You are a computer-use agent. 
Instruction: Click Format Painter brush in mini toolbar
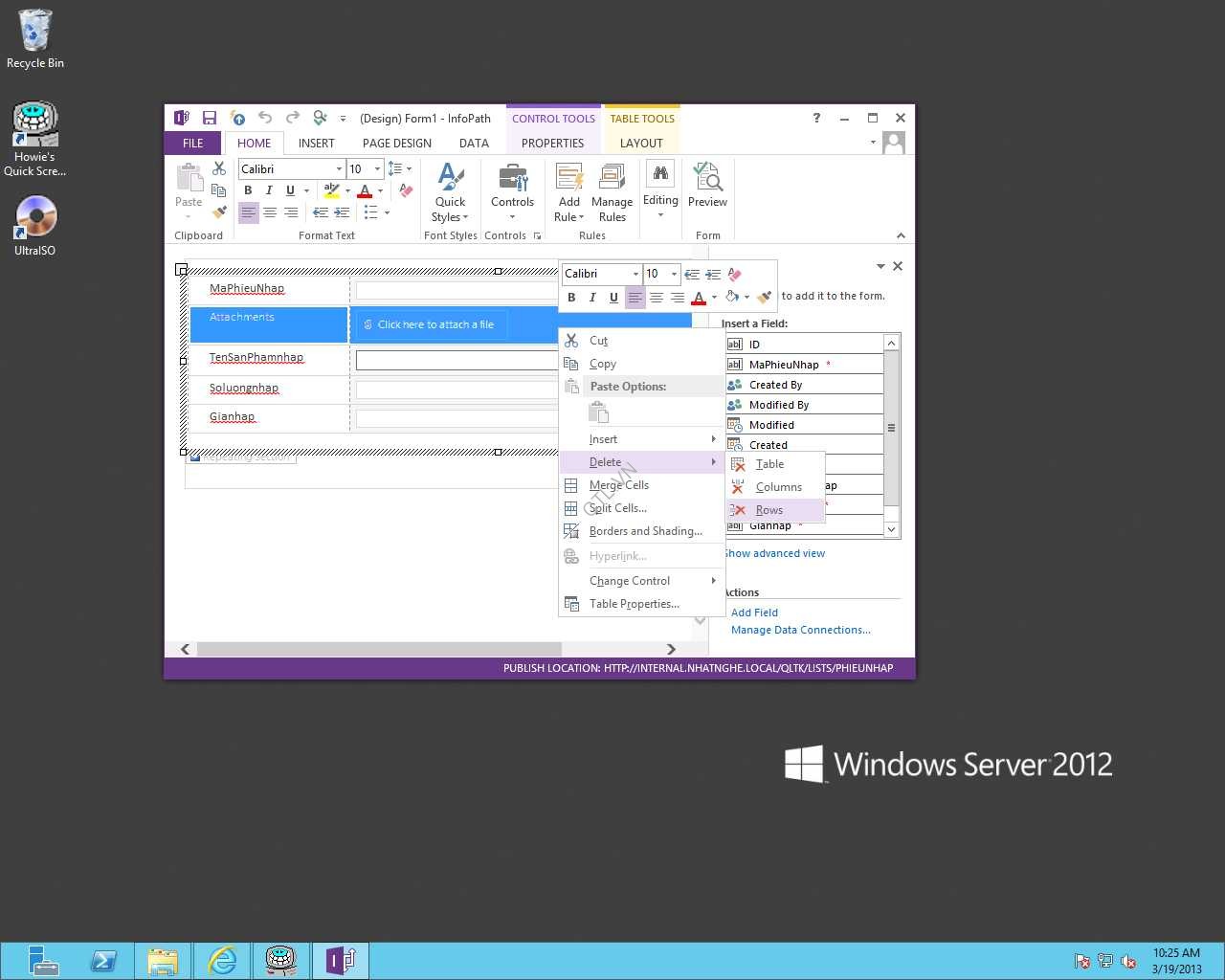(x=764, y=298)
